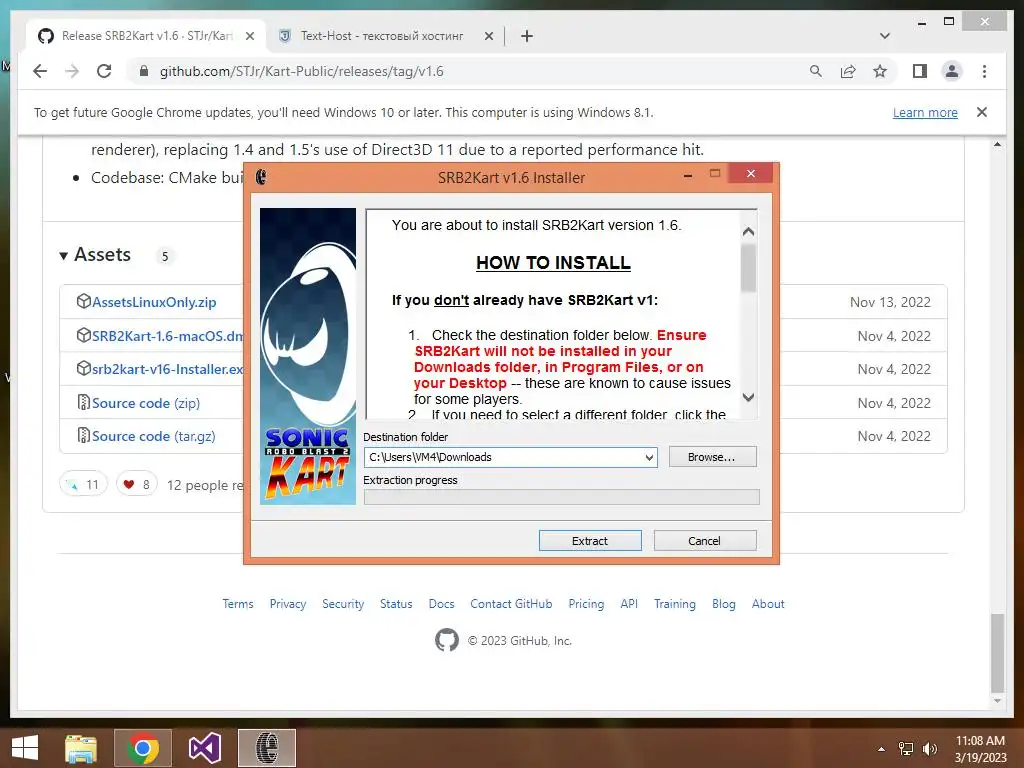This screenshot has width=1024, height=768.
Task: Click the zoom magnifier icon in address bar
Action: tap(816, 71)
